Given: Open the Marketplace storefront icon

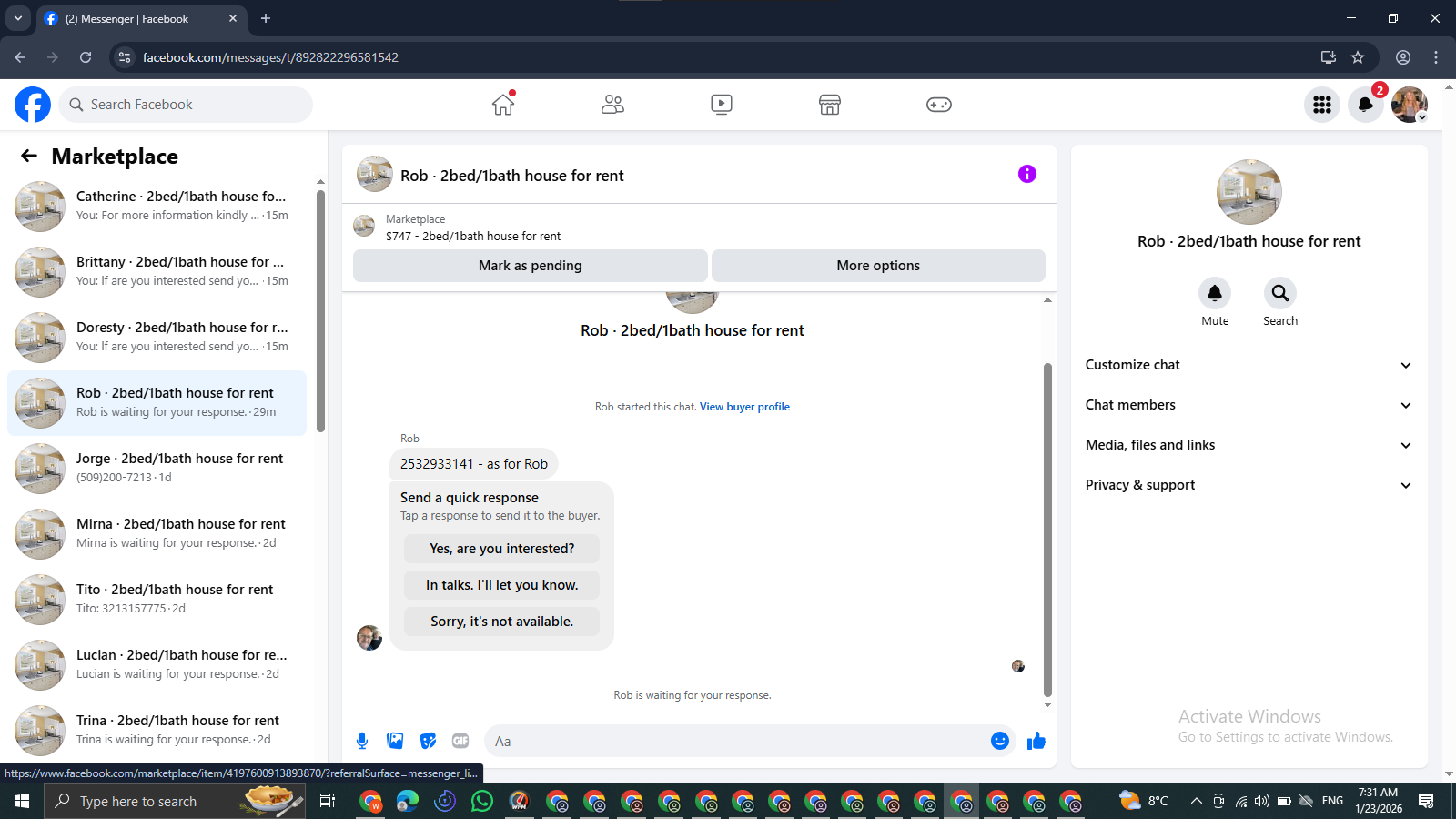Looking at the screenshot, I should pos(830,105).
